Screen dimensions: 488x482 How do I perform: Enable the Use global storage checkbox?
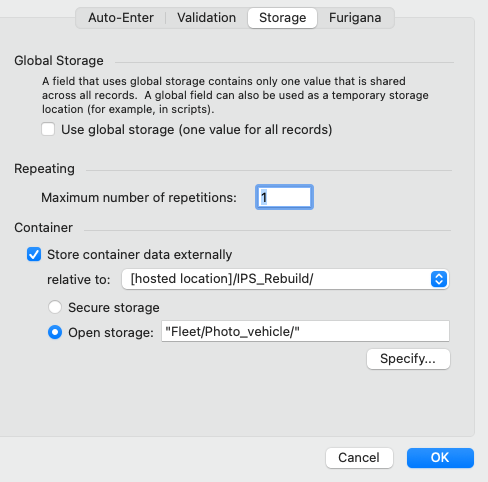pyautogui.click(x=48, y=129)
